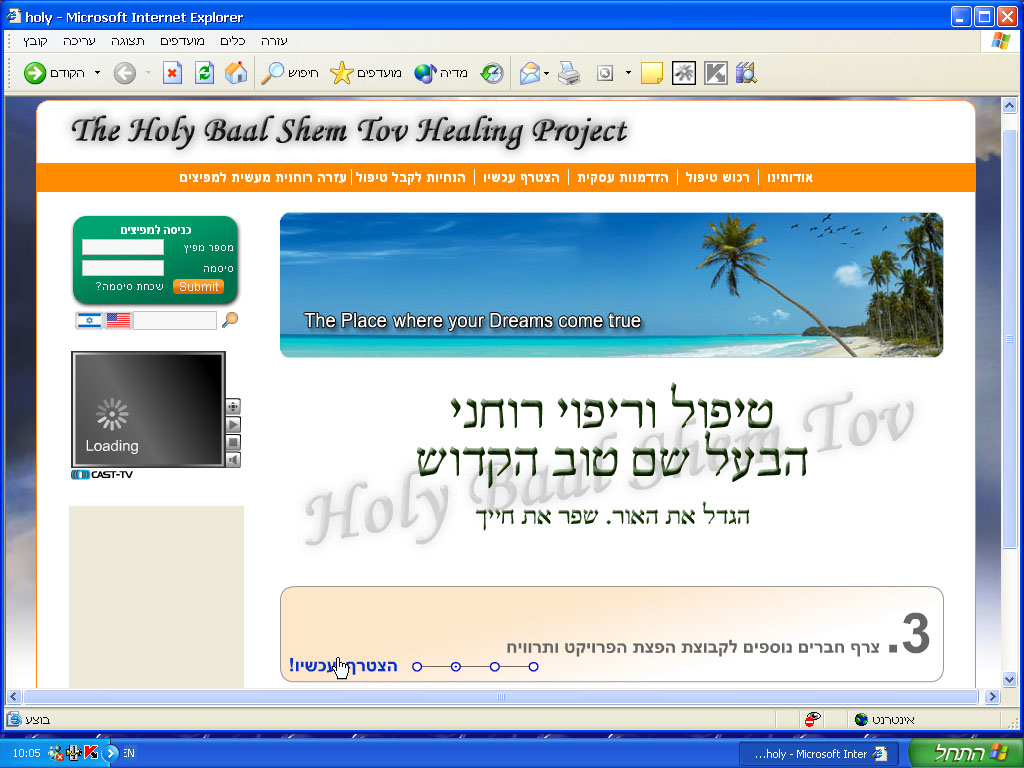The image size is (1024, 768).
Task: Click the binoculars research toolbar icon
Action: [x=746, y=73]
